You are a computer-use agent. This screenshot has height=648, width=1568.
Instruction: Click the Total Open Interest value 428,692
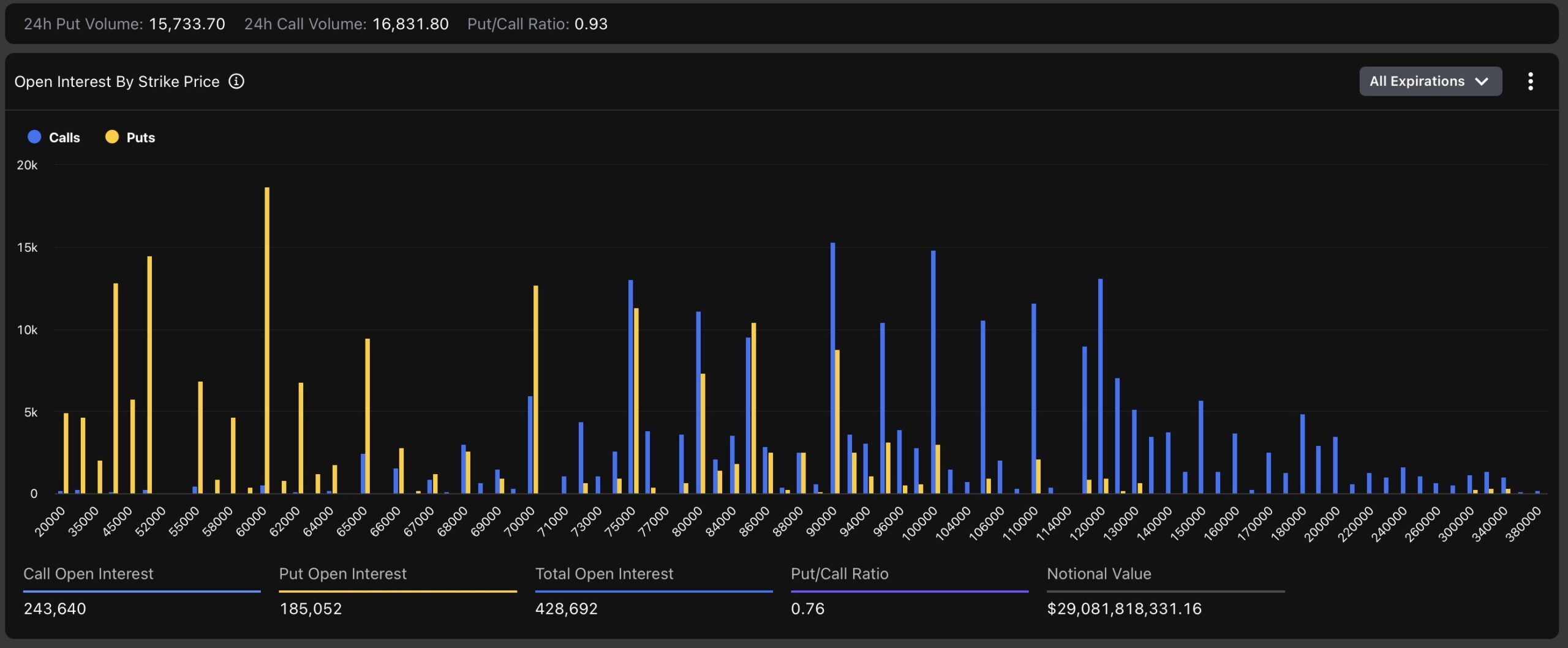[567, 608]
